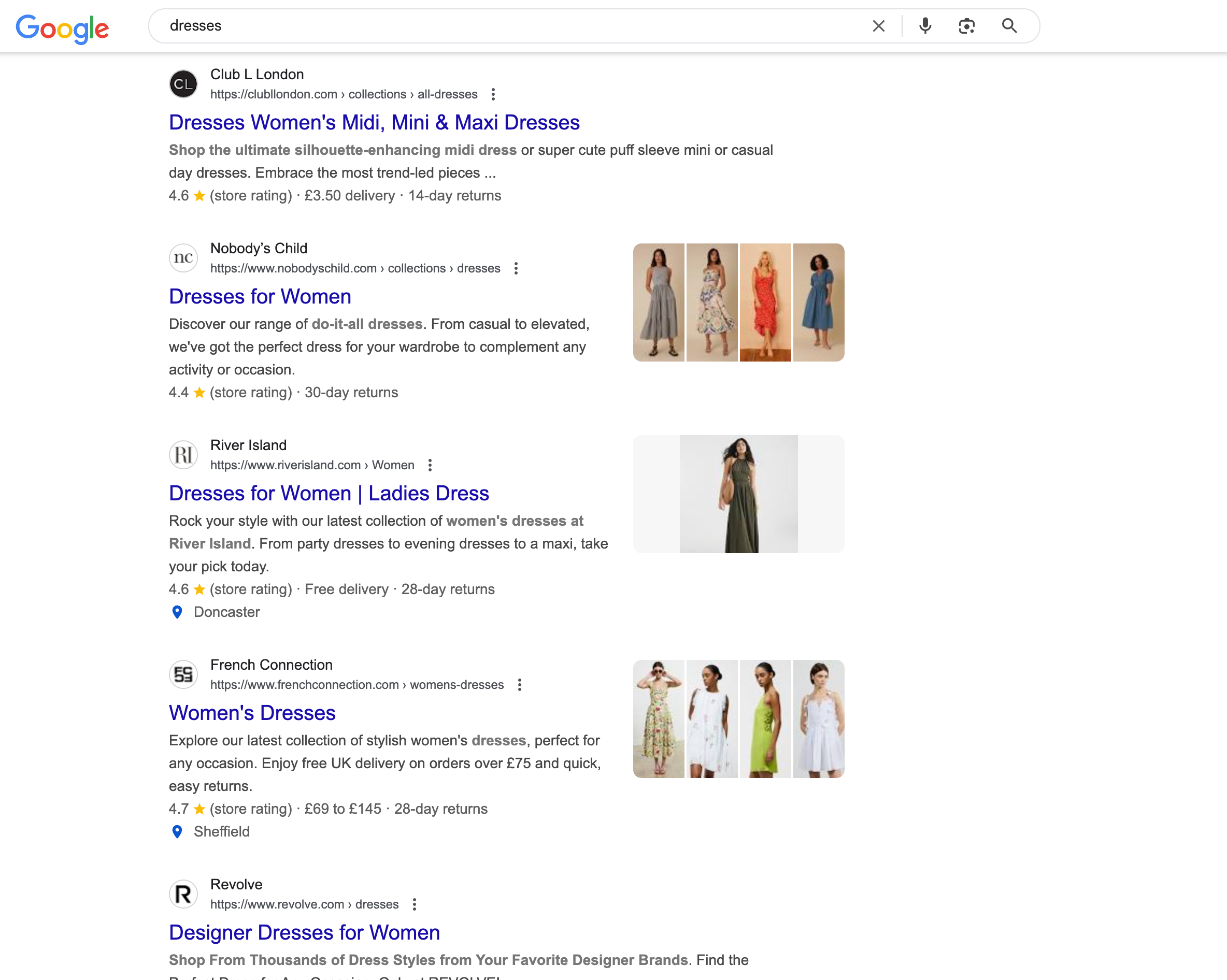Click the River Island RI favicon
Viewport: 1227px width, 980px height.
click(183, 455)
